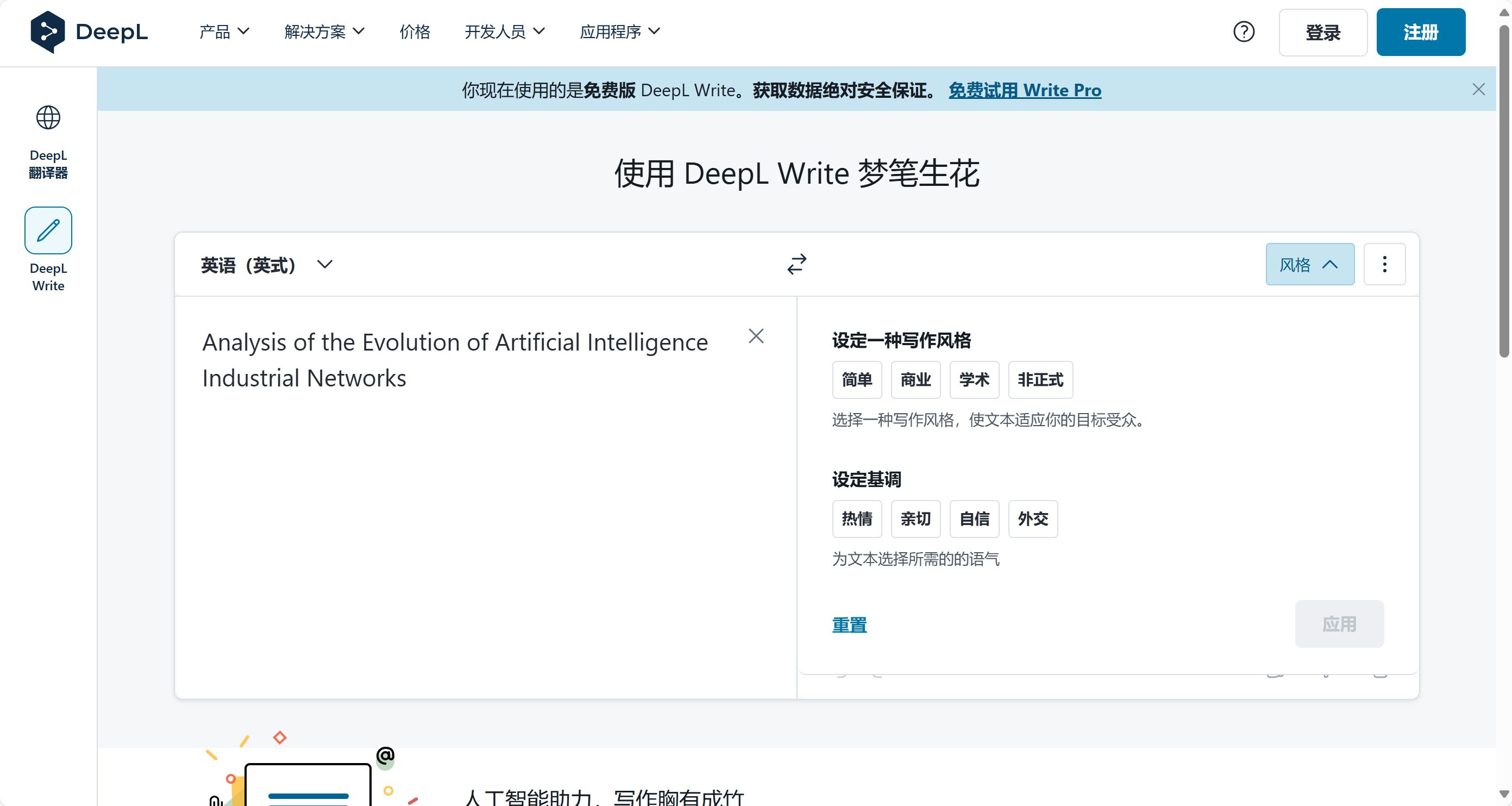Toggle the 自信 tone option
Image resolution: width=1512 pixels, height=806 pixels.
(x=974, y=519)
